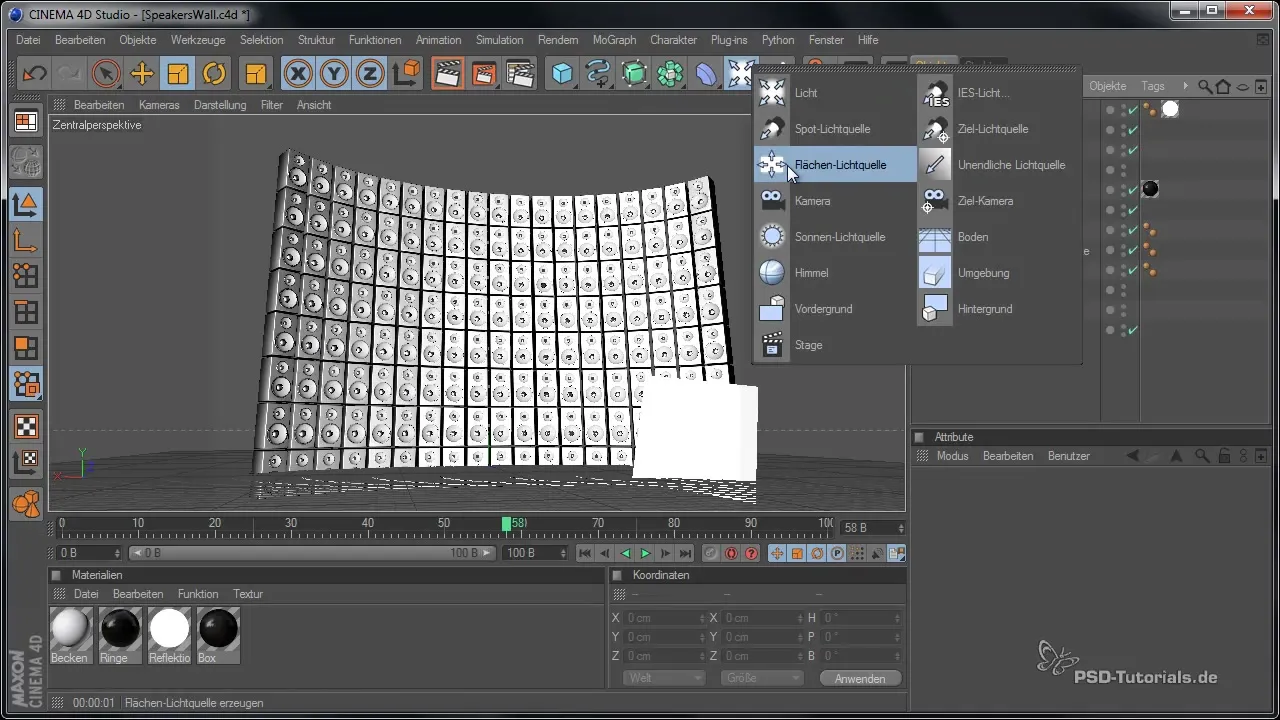Screen dimensions: 1280x720
Task: Click the 0 B start frame stepper arrows
Action: pyautogui.click(x=117, y=553)
